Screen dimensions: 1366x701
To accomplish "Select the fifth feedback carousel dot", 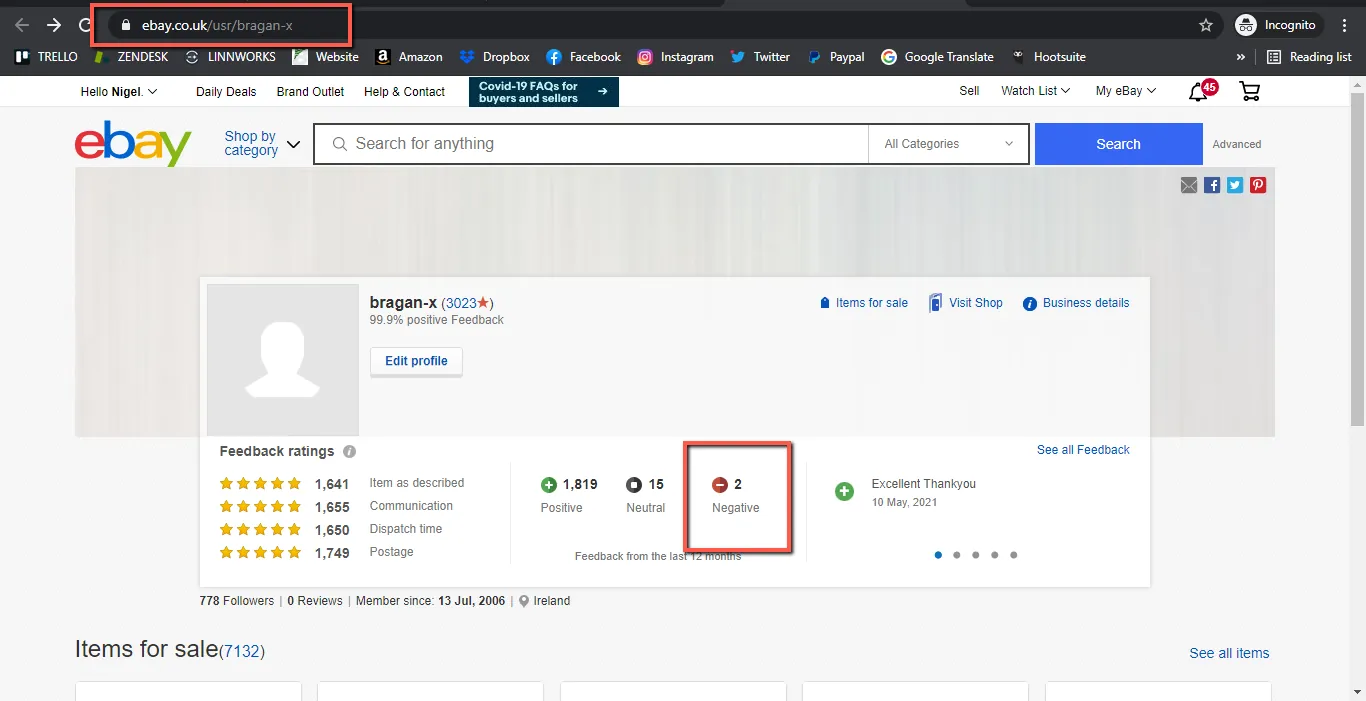I will 1014,555.
